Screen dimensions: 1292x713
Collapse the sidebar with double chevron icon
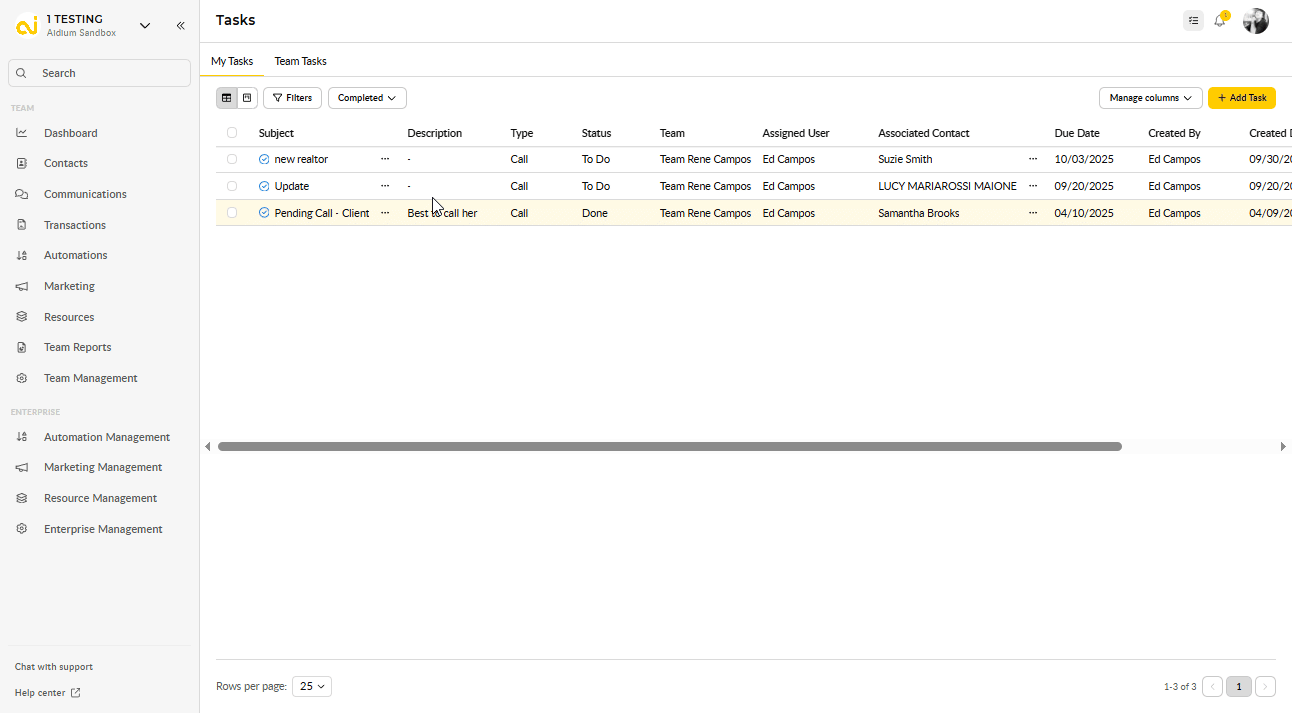click(x=180, y=26)
